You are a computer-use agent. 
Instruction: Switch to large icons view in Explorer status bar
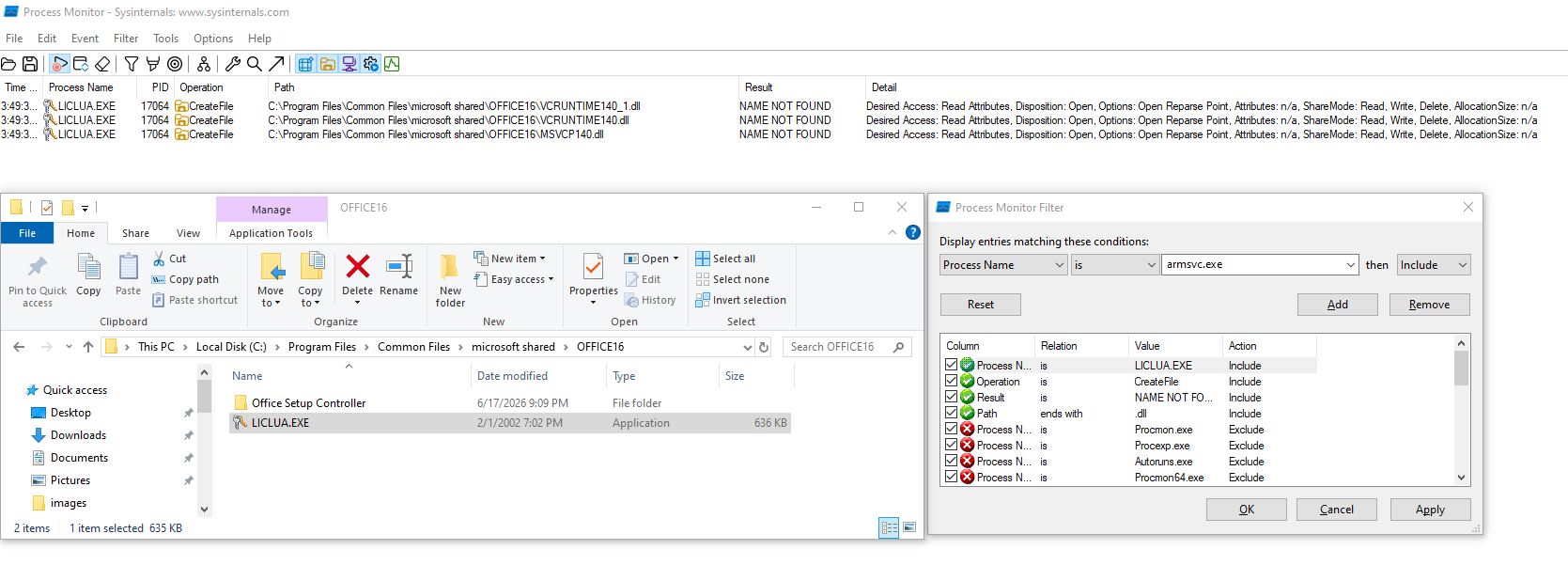click(908, 527)
